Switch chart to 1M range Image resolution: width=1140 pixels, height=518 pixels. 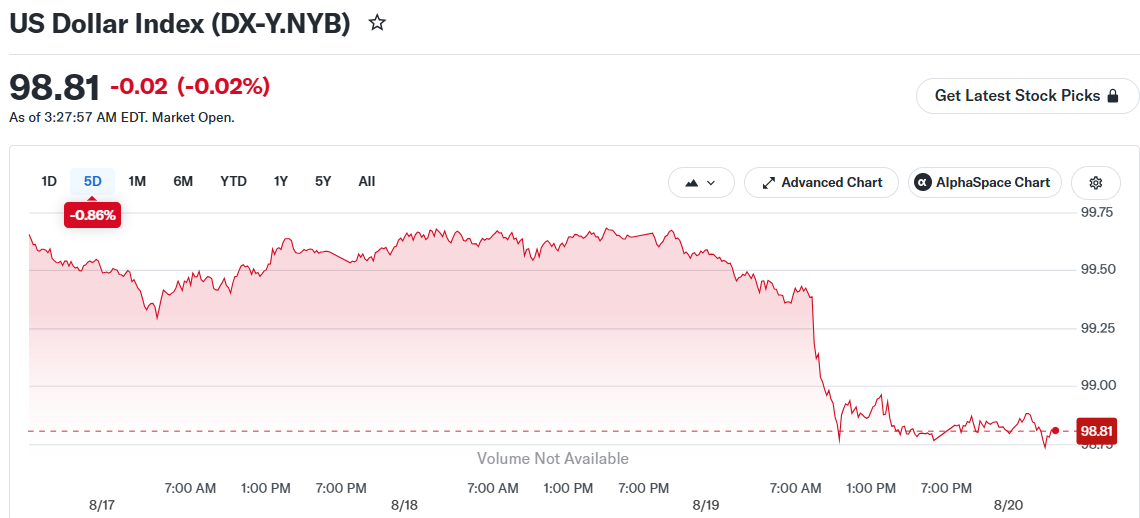pyautogui.click(x=137, y=181)
